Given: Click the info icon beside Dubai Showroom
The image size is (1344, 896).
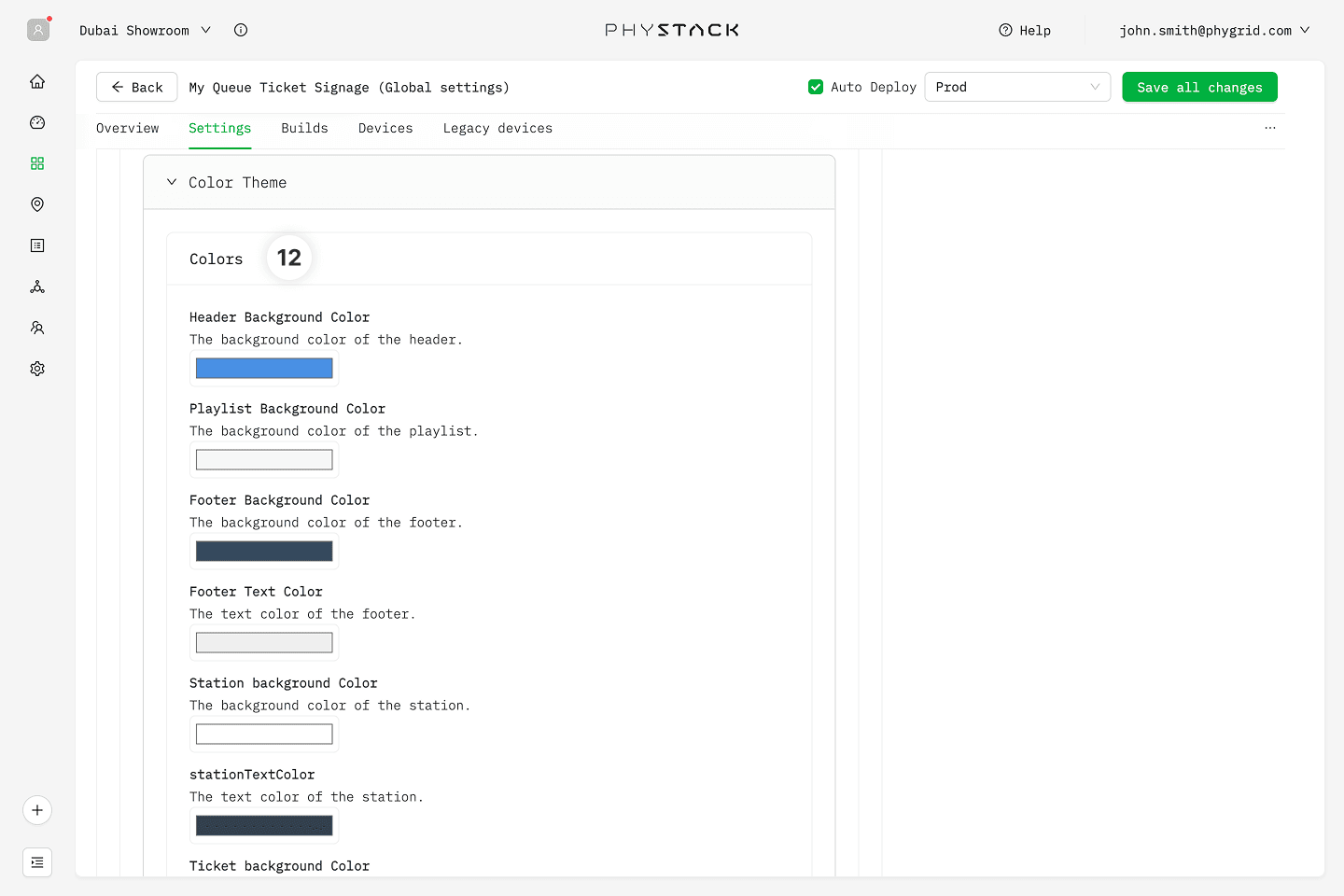Looking at the screenshot, I should coord(241,30).
